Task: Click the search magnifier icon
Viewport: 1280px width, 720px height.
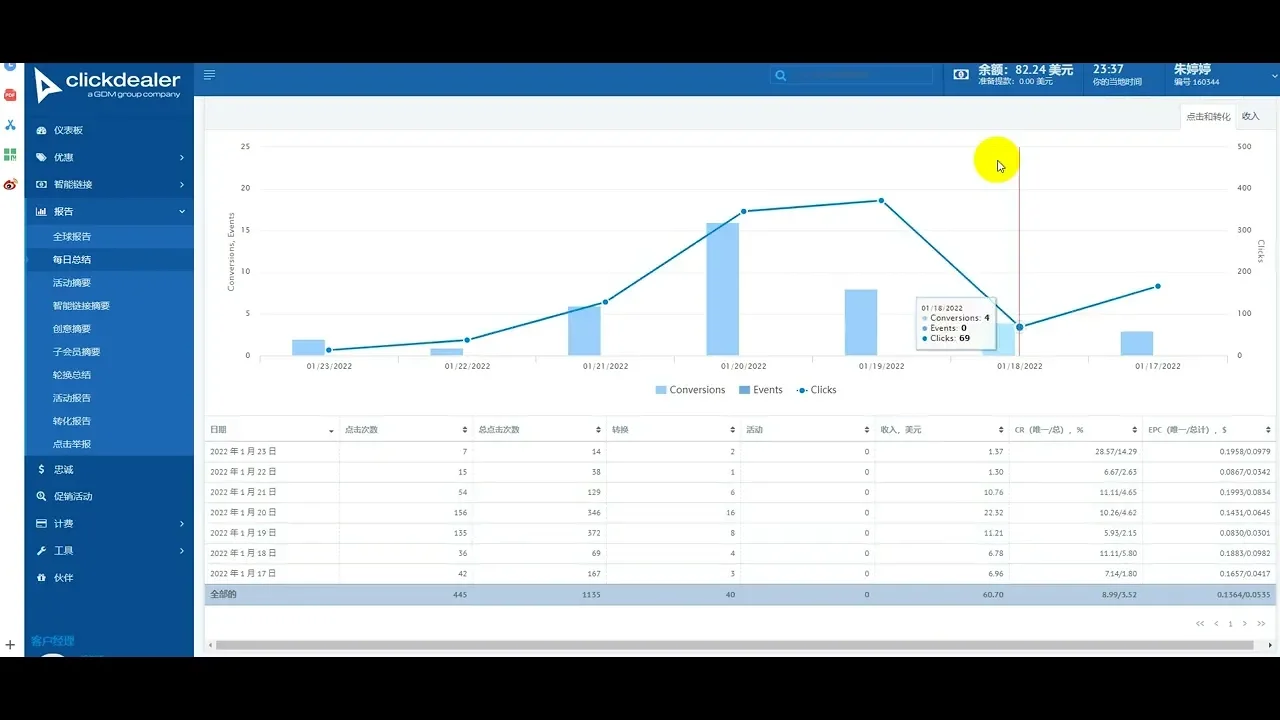Action: (x=781, y=76)
